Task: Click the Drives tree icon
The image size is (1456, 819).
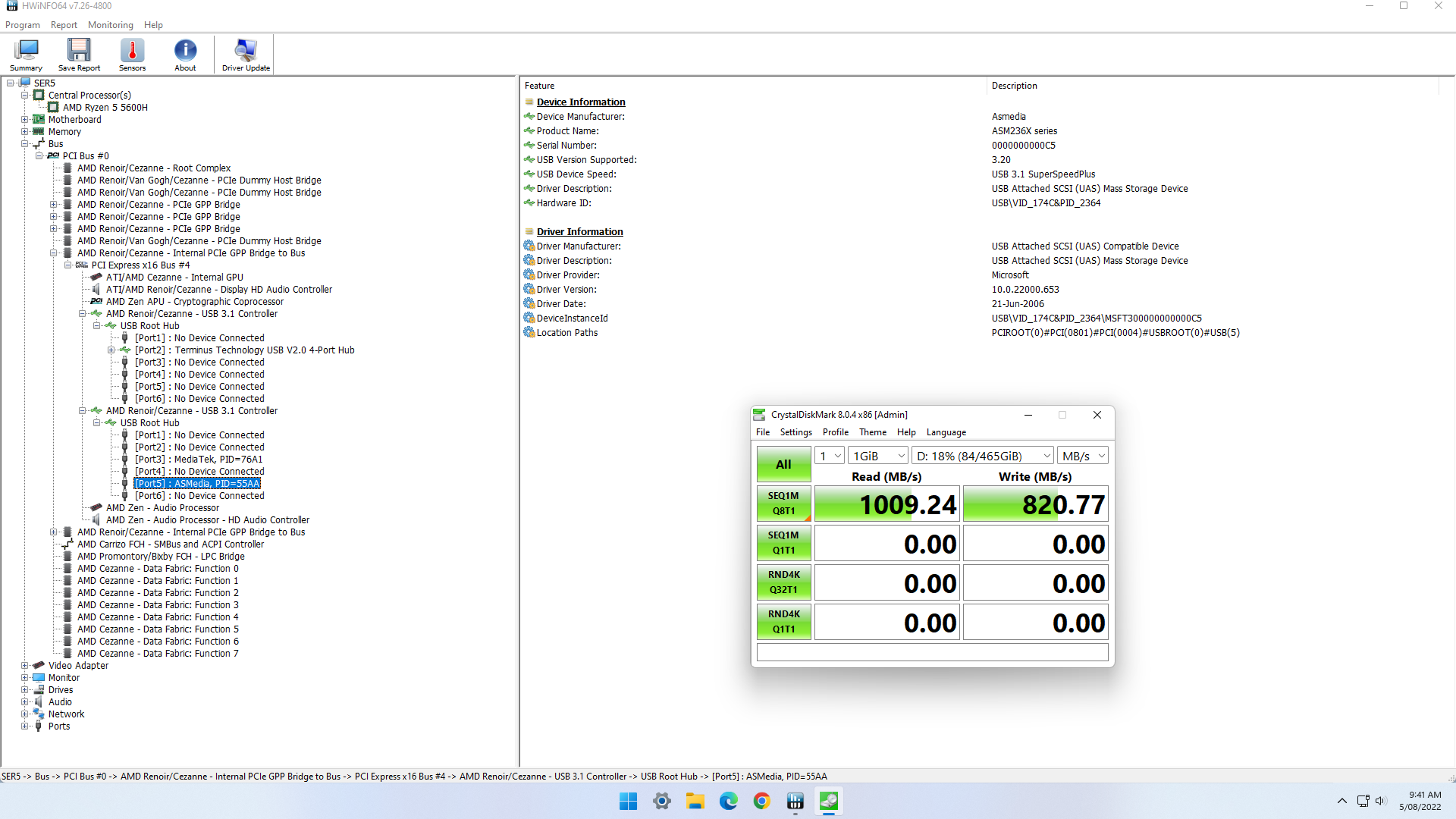Action: click(x=39, y=690)
